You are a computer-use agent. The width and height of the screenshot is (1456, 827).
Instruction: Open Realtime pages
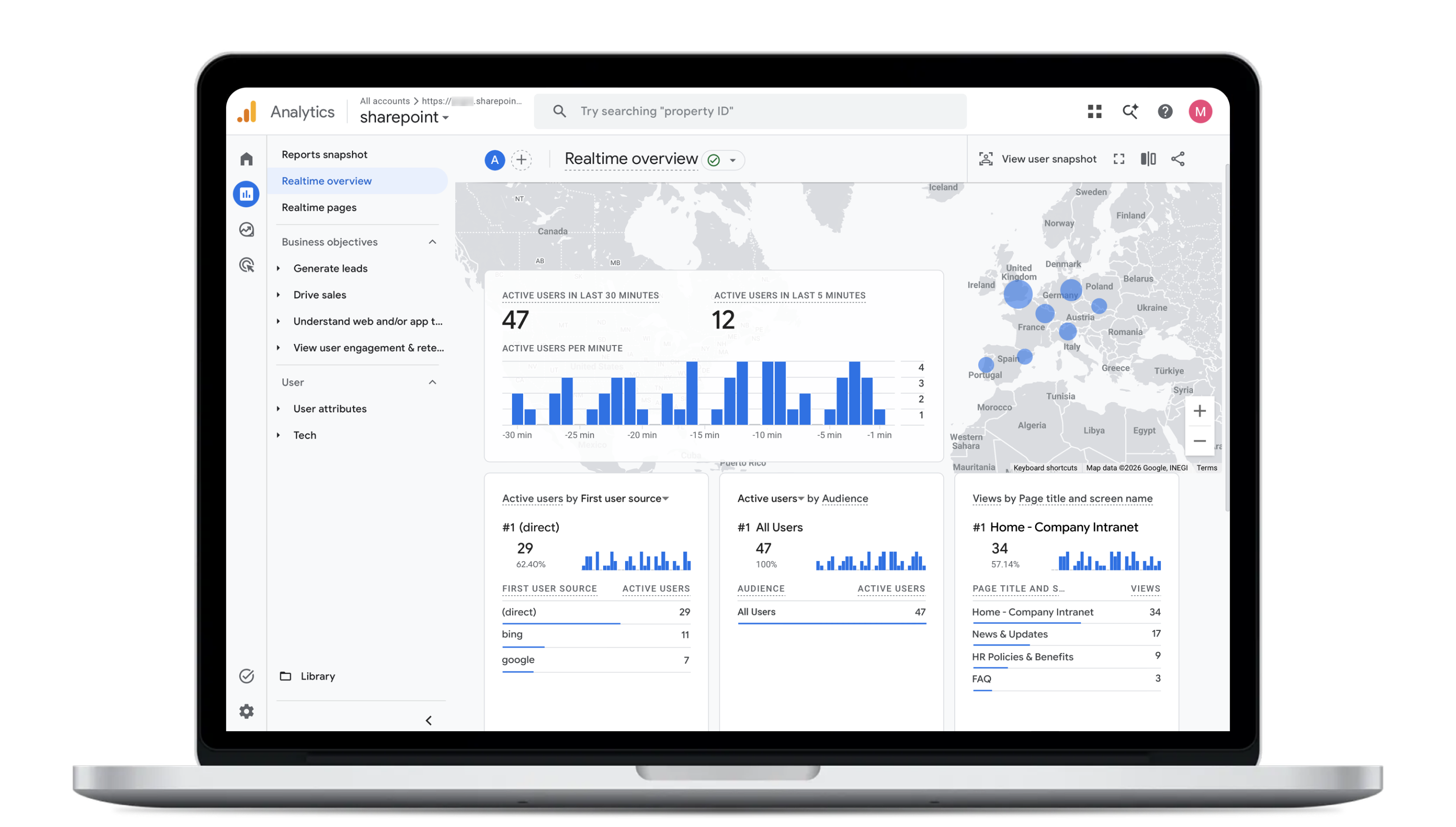tap(319, 207)
